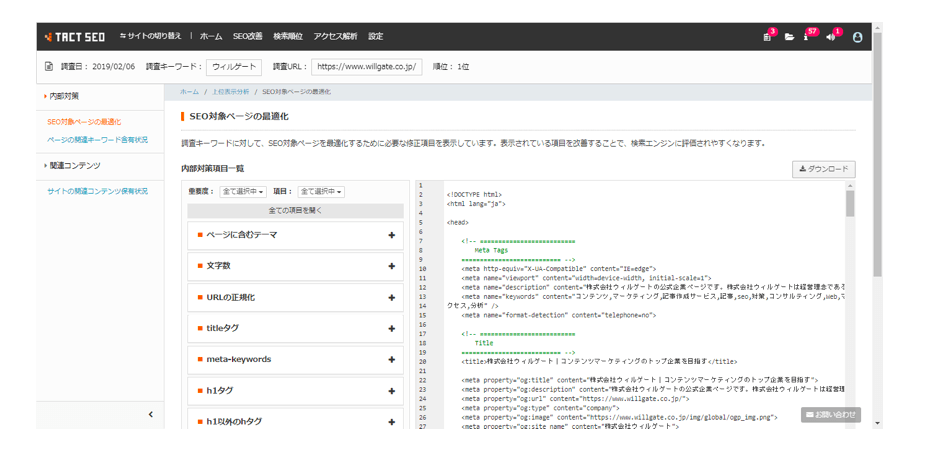Open the info notifications icon with badge 57
The image size is (925, 465).
click(x=807, y=37)
